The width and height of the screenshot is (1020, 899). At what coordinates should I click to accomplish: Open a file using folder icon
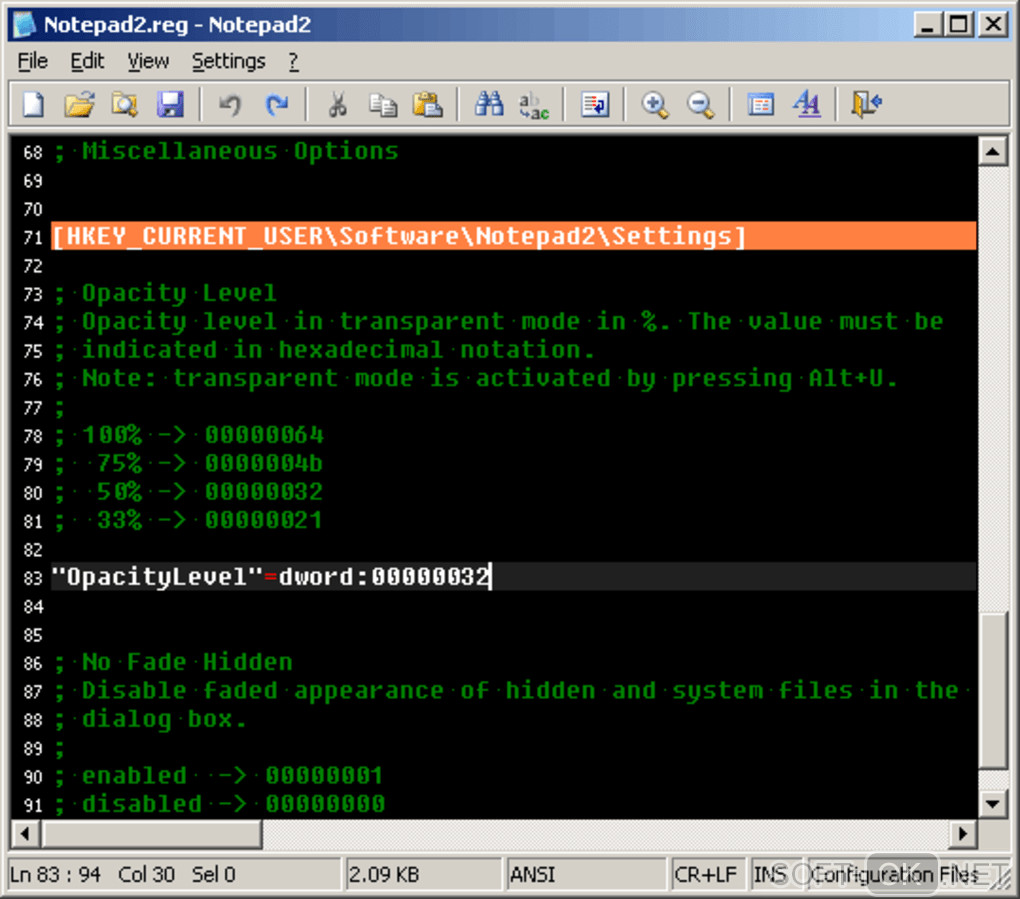click(x=79, y=104)
